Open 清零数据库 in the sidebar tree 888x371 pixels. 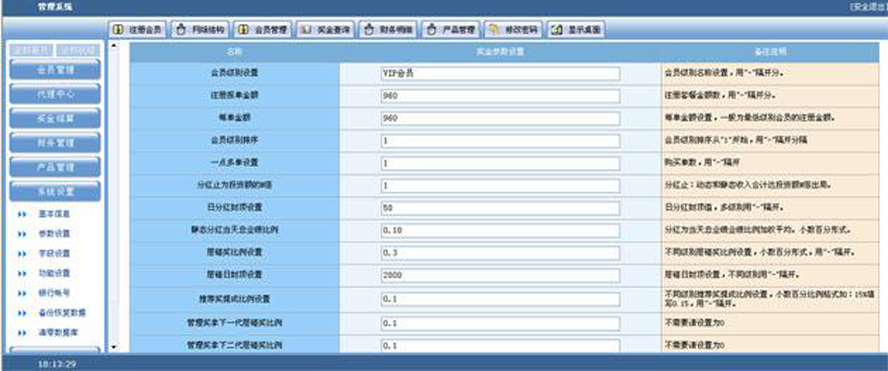click(x=58, y=332)
